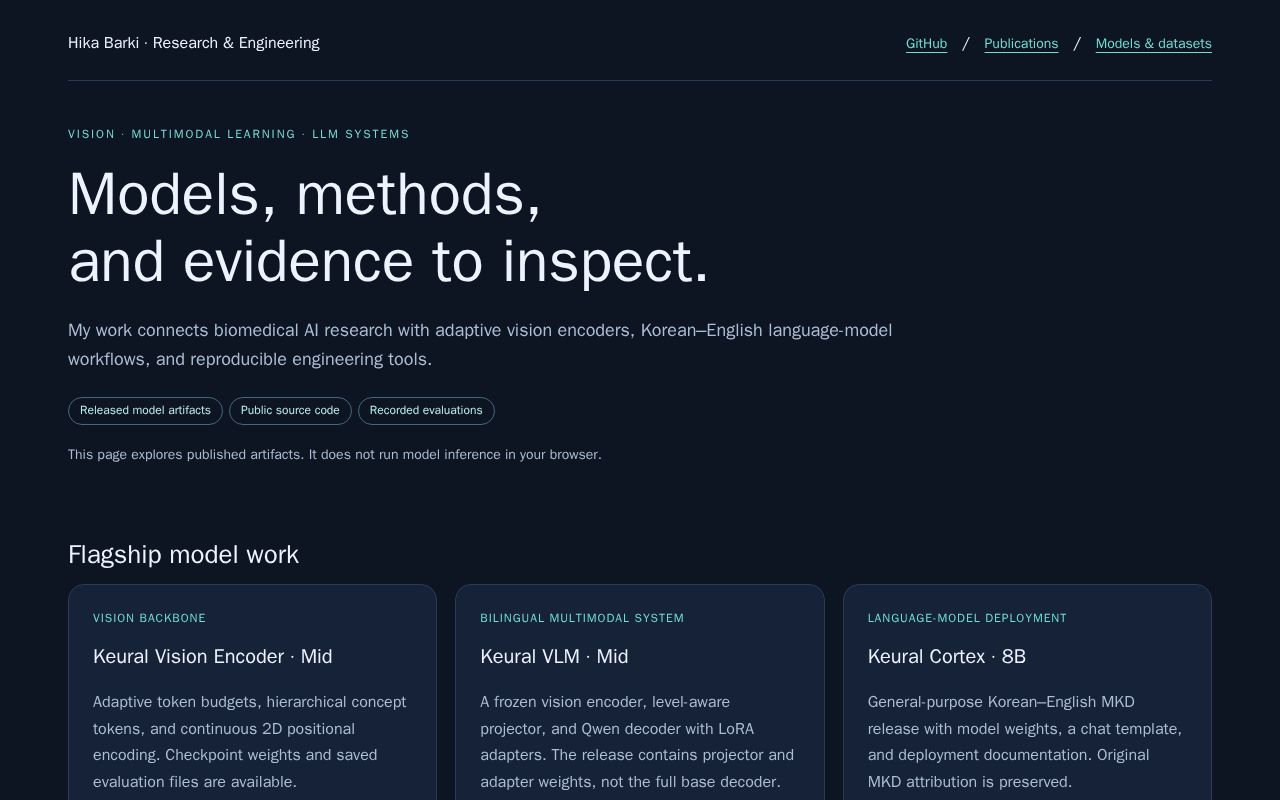The image size is (1280, 800).
Task: Click the General-purpose Korean–English MKD description
Action: [1025, 742]
